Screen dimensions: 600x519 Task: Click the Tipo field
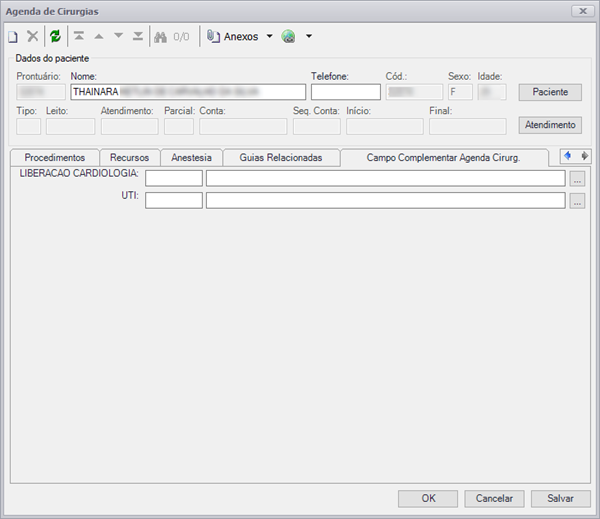click(28, 127)
